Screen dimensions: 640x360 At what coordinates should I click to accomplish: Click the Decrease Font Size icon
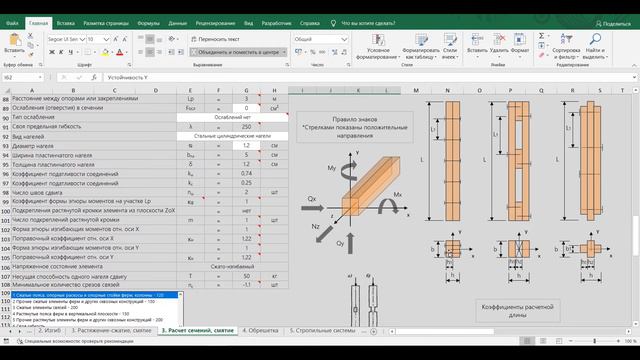point(124,39)
